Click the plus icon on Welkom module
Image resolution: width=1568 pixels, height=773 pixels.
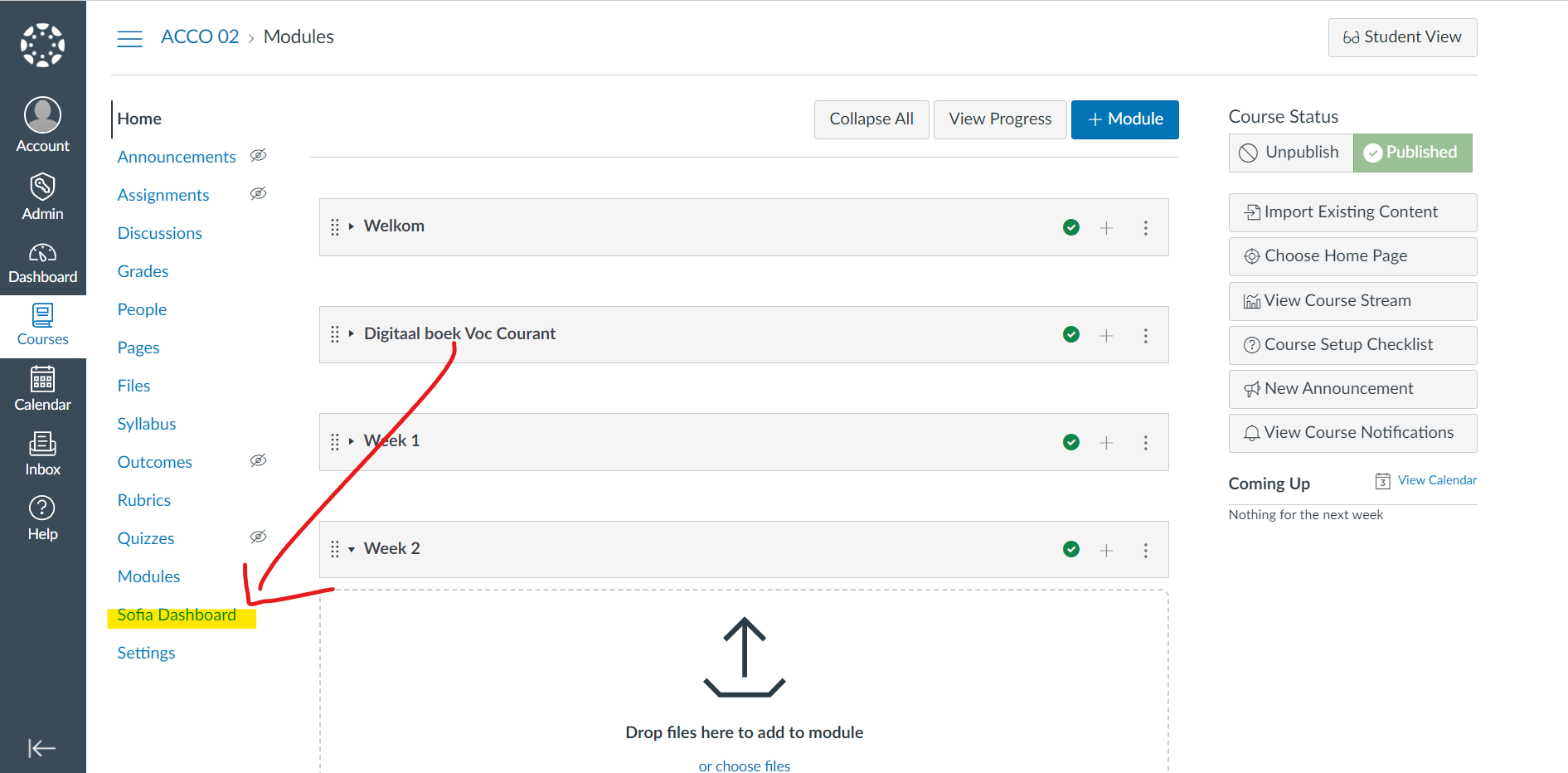coord(1106,228)
